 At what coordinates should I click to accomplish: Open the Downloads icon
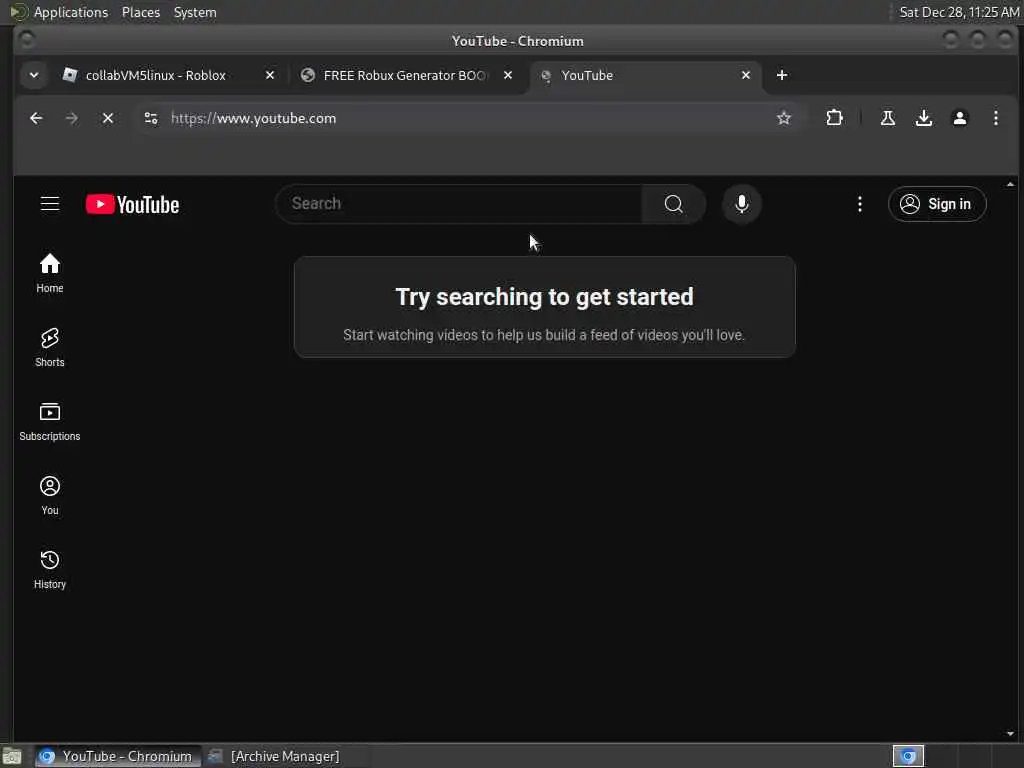(x=923, y=118)
